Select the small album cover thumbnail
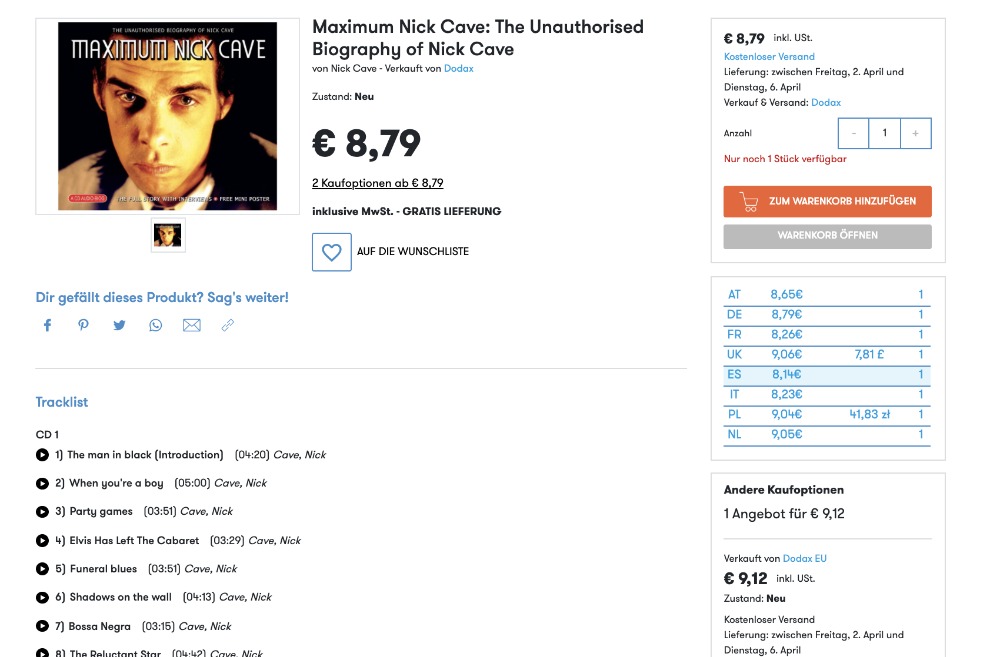This screenshot has width=1000, height=657. coord(168,235)
